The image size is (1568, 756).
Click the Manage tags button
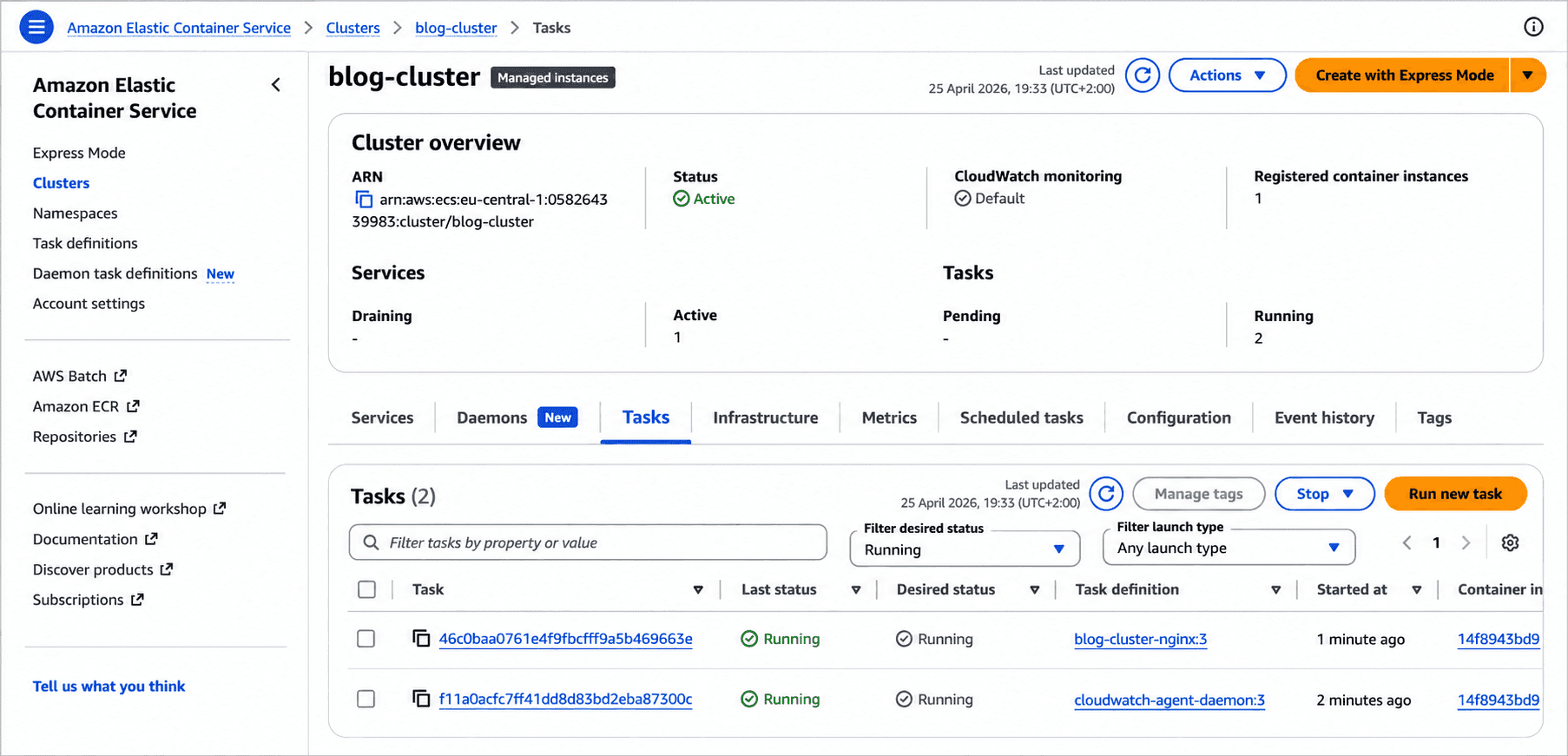coord(1198,494)
